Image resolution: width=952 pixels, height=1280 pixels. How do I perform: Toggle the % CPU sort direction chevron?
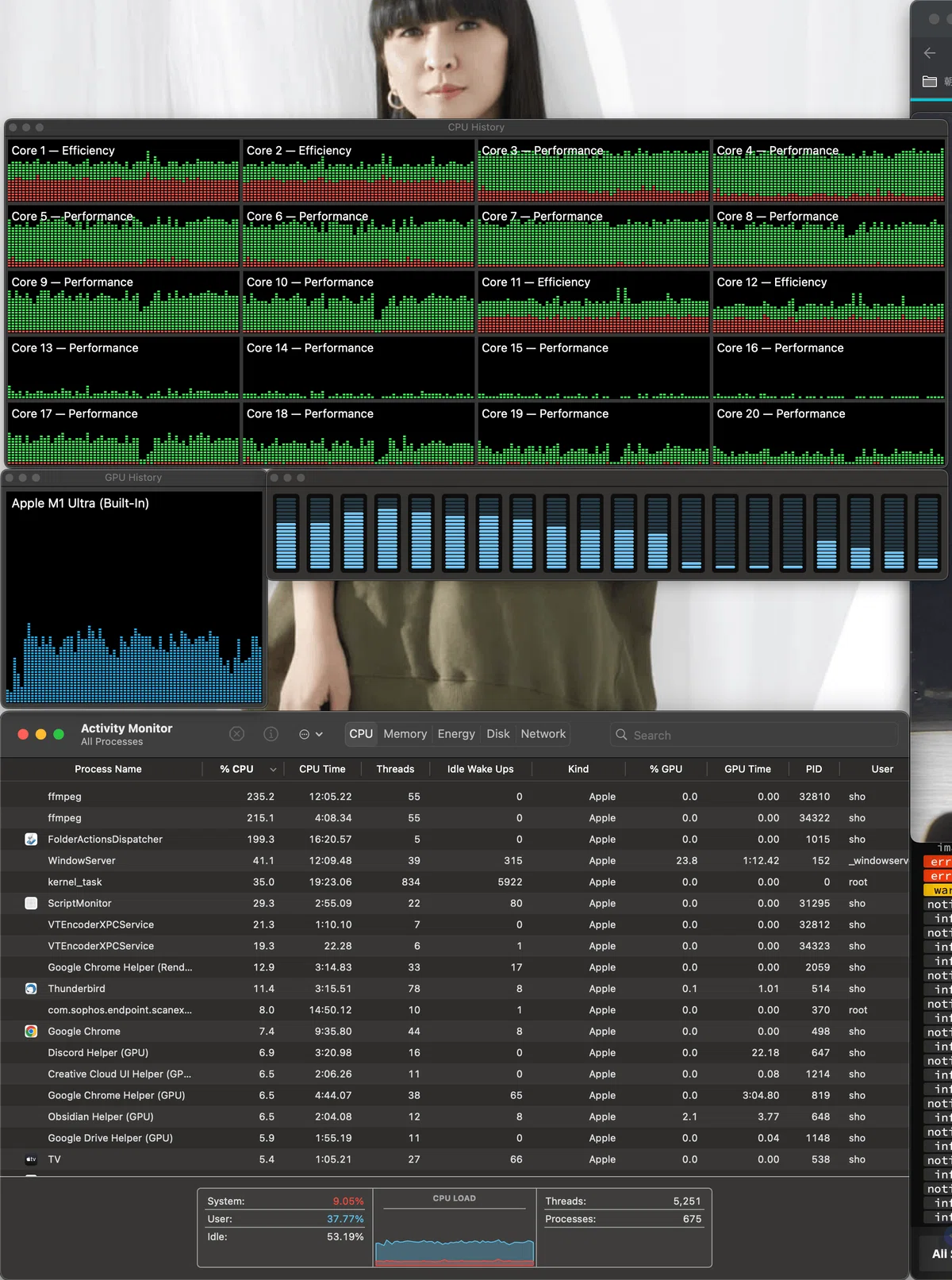(273, 769)
